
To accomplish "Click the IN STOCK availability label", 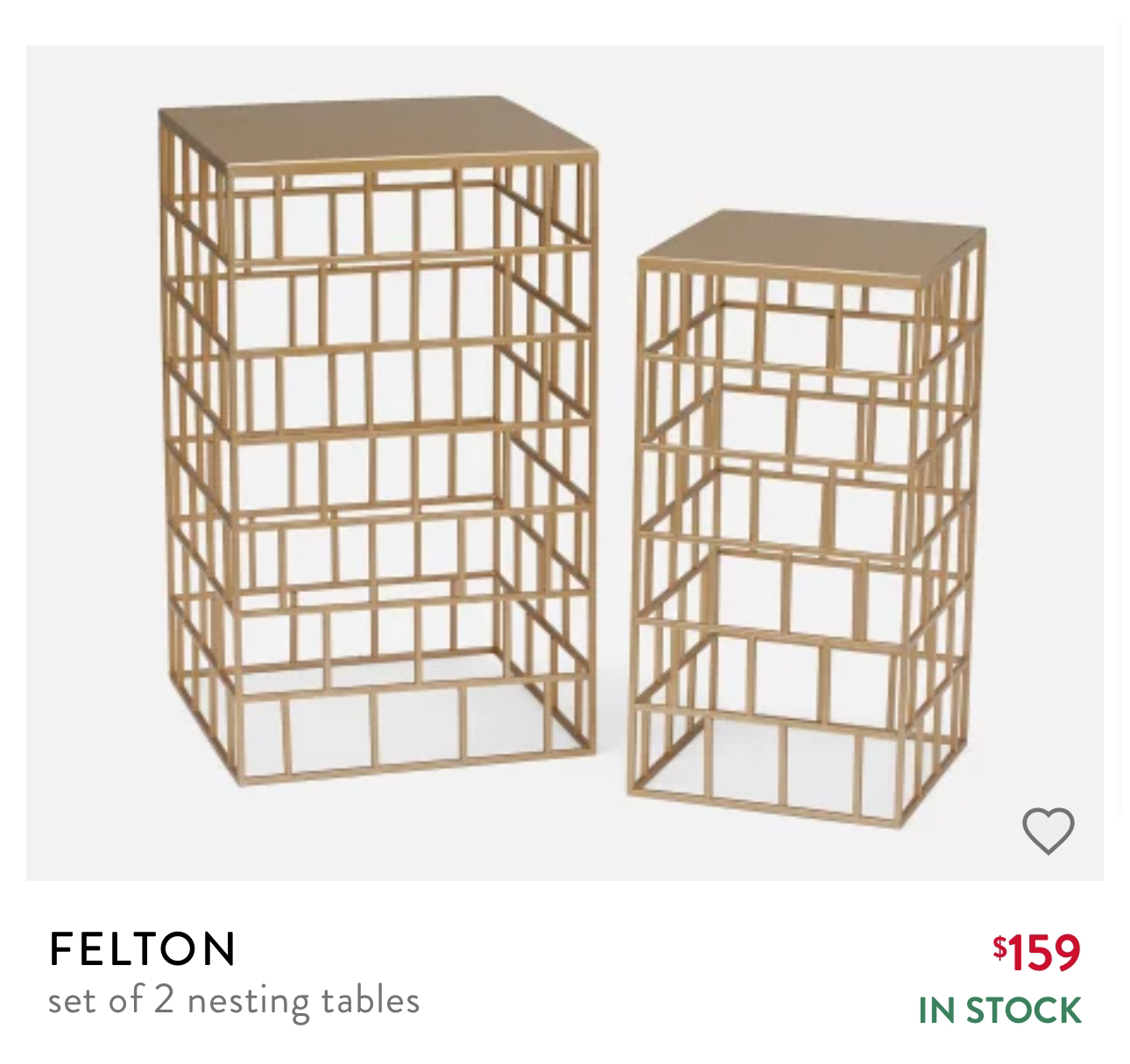I will [999, 1010].
